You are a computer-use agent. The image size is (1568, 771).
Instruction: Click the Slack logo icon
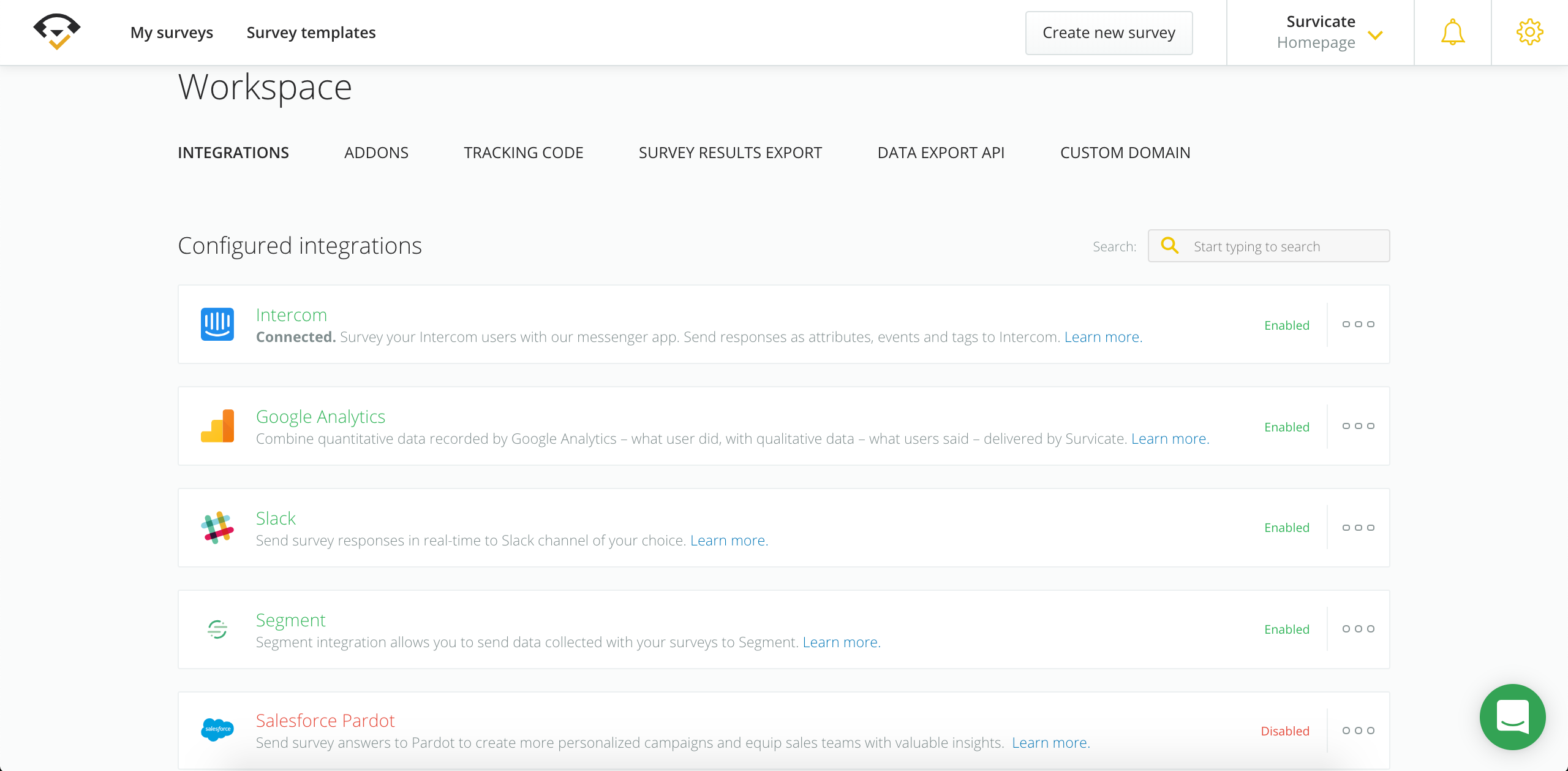point(217,528)
